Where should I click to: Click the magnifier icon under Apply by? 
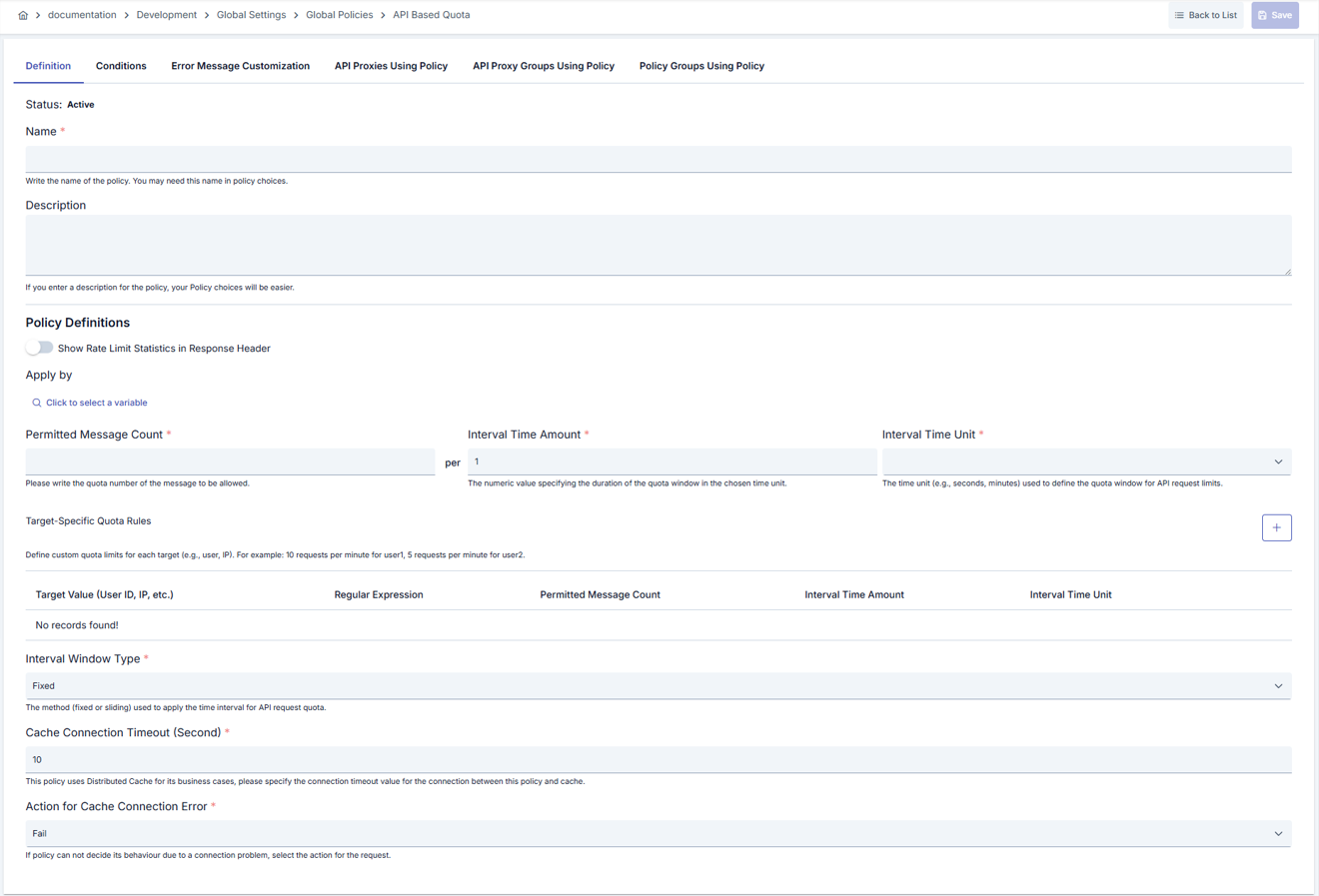tap(37, 403)
